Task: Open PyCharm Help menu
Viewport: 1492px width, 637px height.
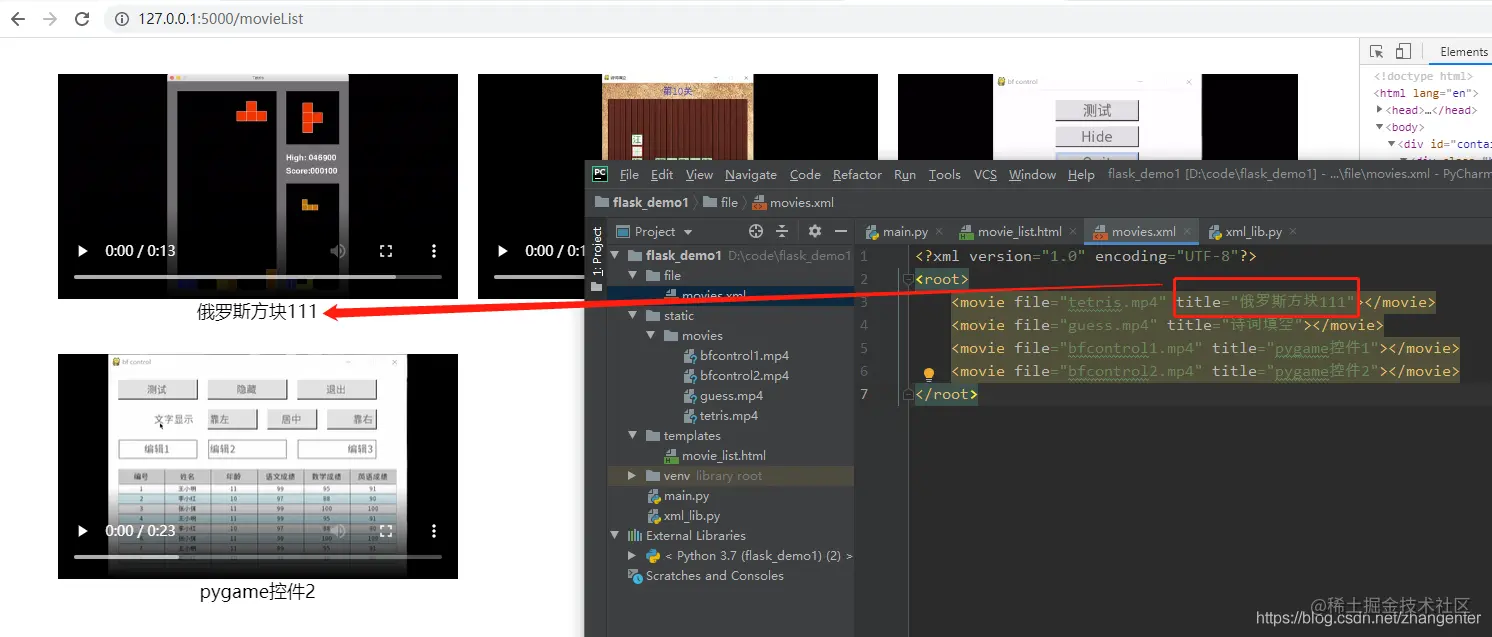Action: tap(1081, 174)
